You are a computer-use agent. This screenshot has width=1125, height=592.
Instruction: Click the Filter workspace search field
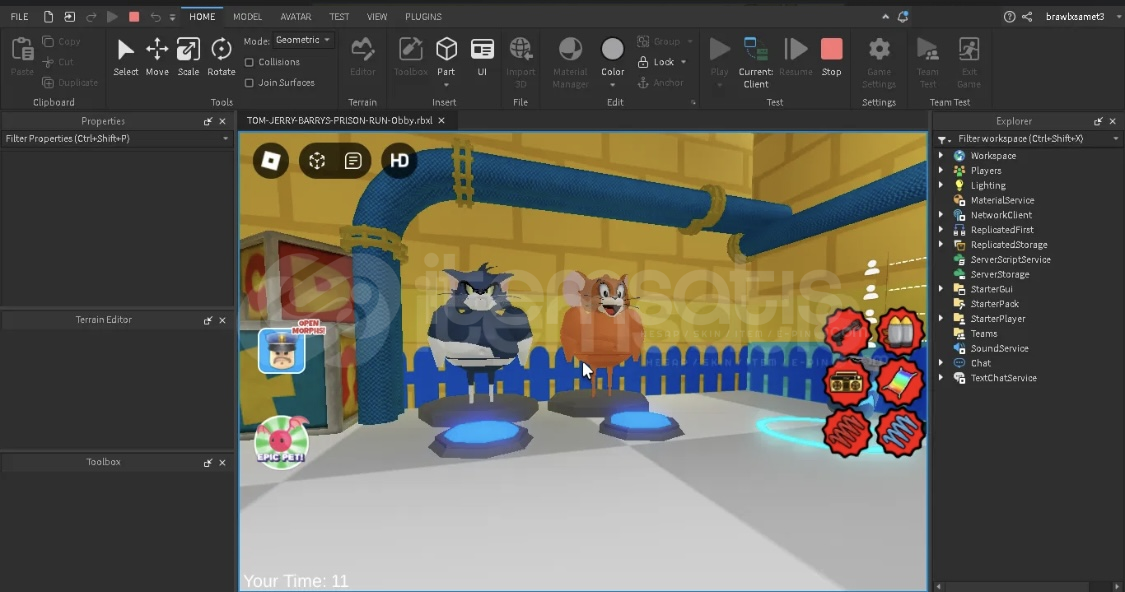click(1030, 138)
